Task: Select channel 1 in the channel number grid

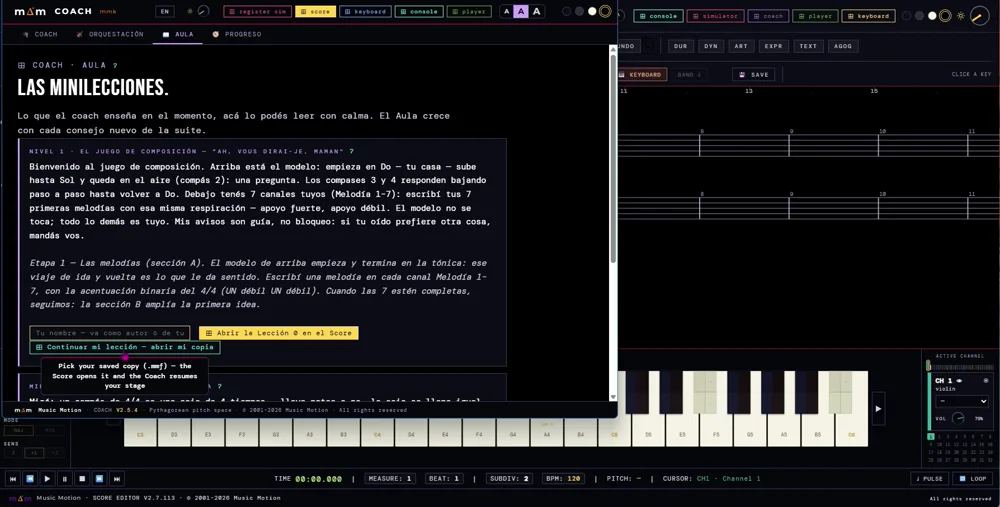Action: [930, 437]
